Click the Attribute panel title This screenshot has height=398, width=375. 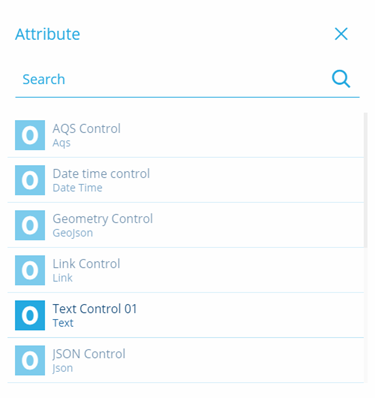[x=47, y=34]
